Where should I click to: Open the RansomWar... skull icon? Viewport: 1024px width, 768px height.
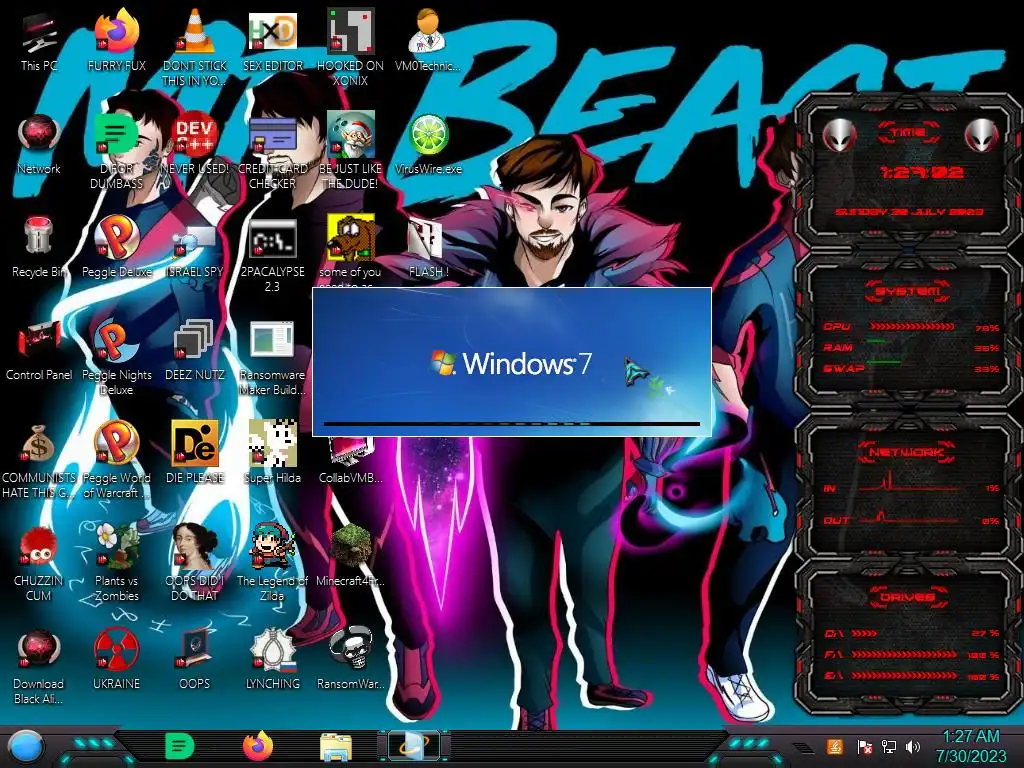[x=351, y=660]
